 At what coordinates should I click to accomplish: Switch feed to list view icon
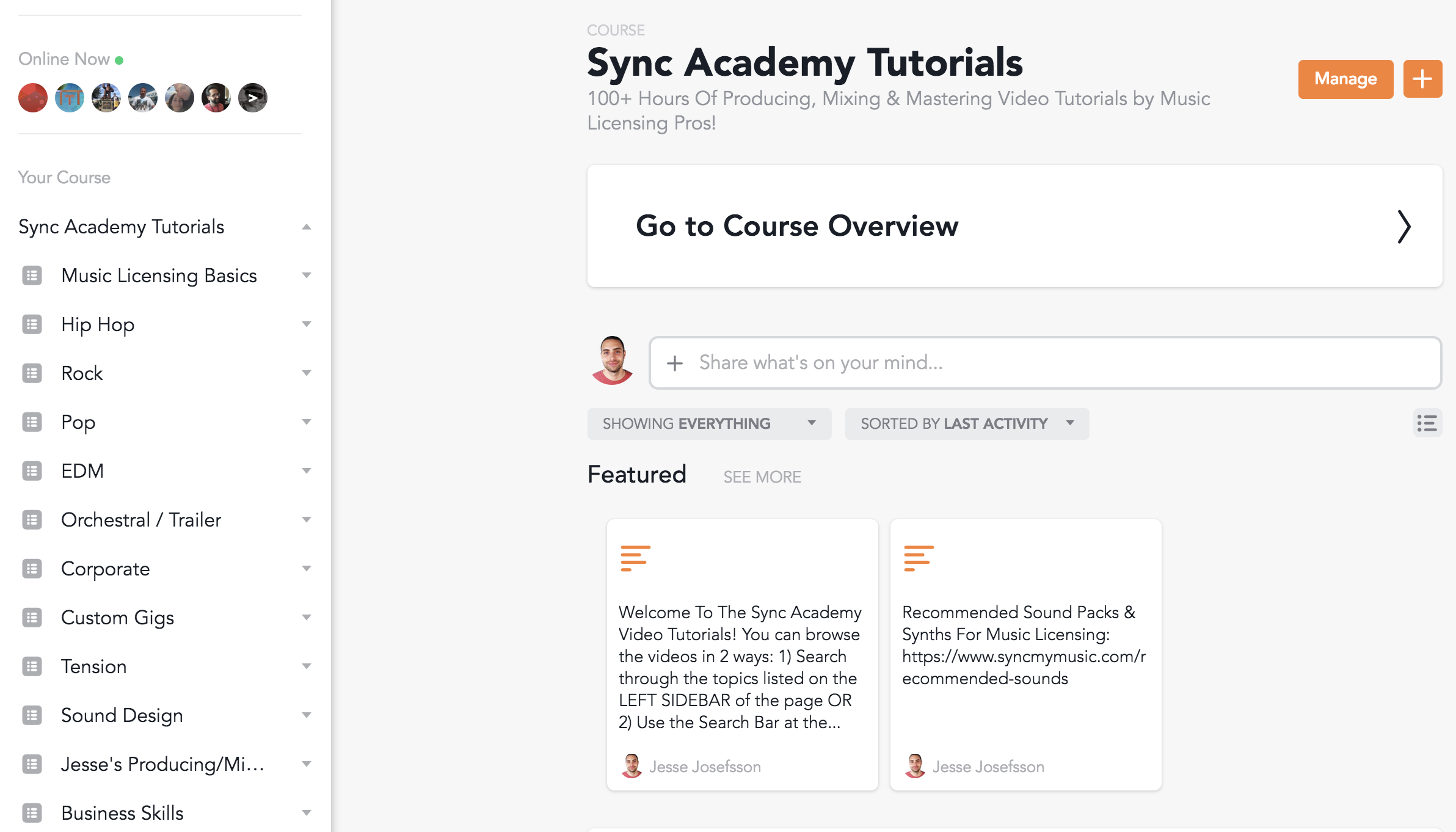tap(1427, 423)
